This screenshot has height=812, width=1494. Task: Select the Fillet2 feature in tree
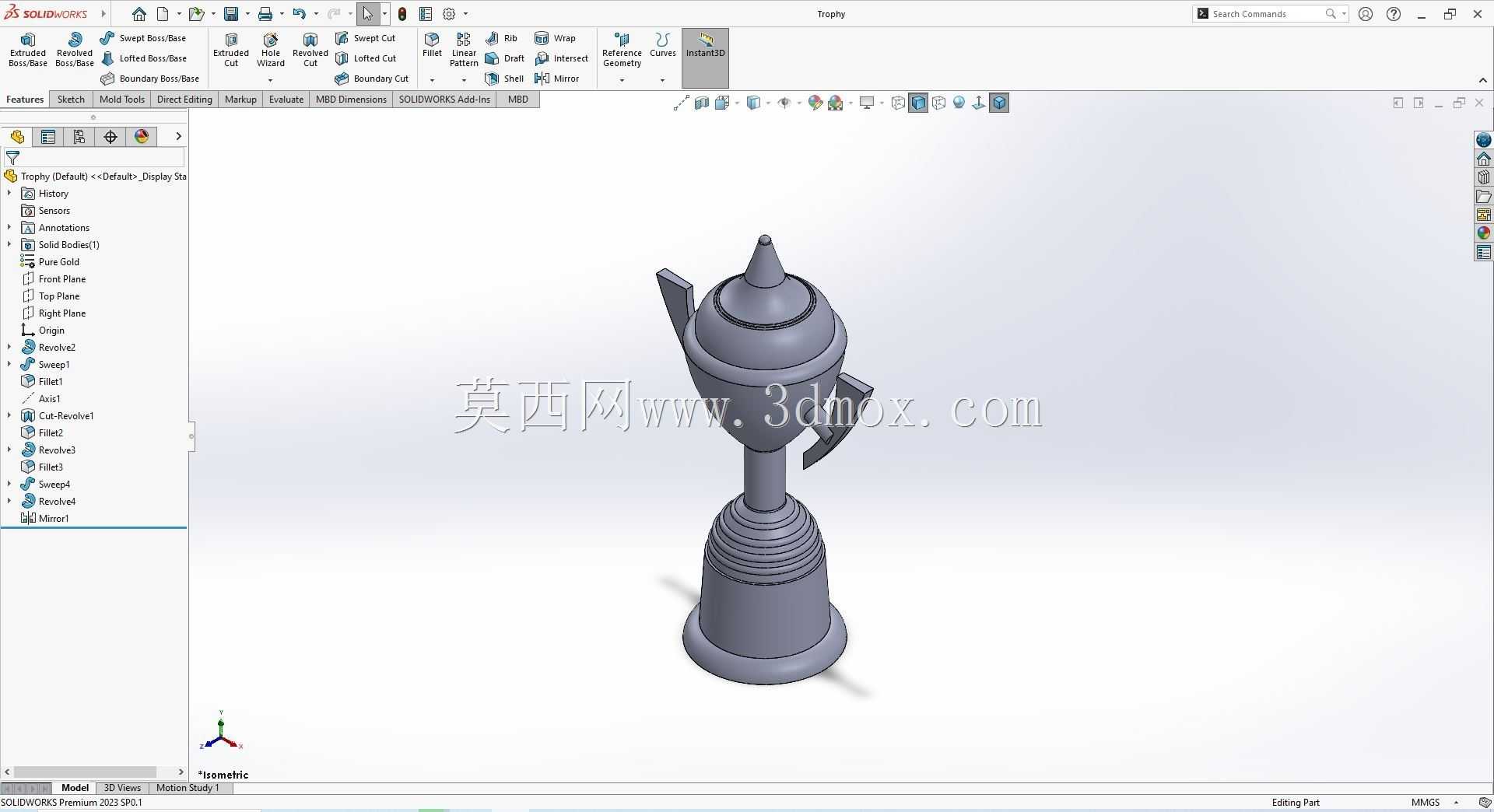pyautogui.click(x=43, y=433)
